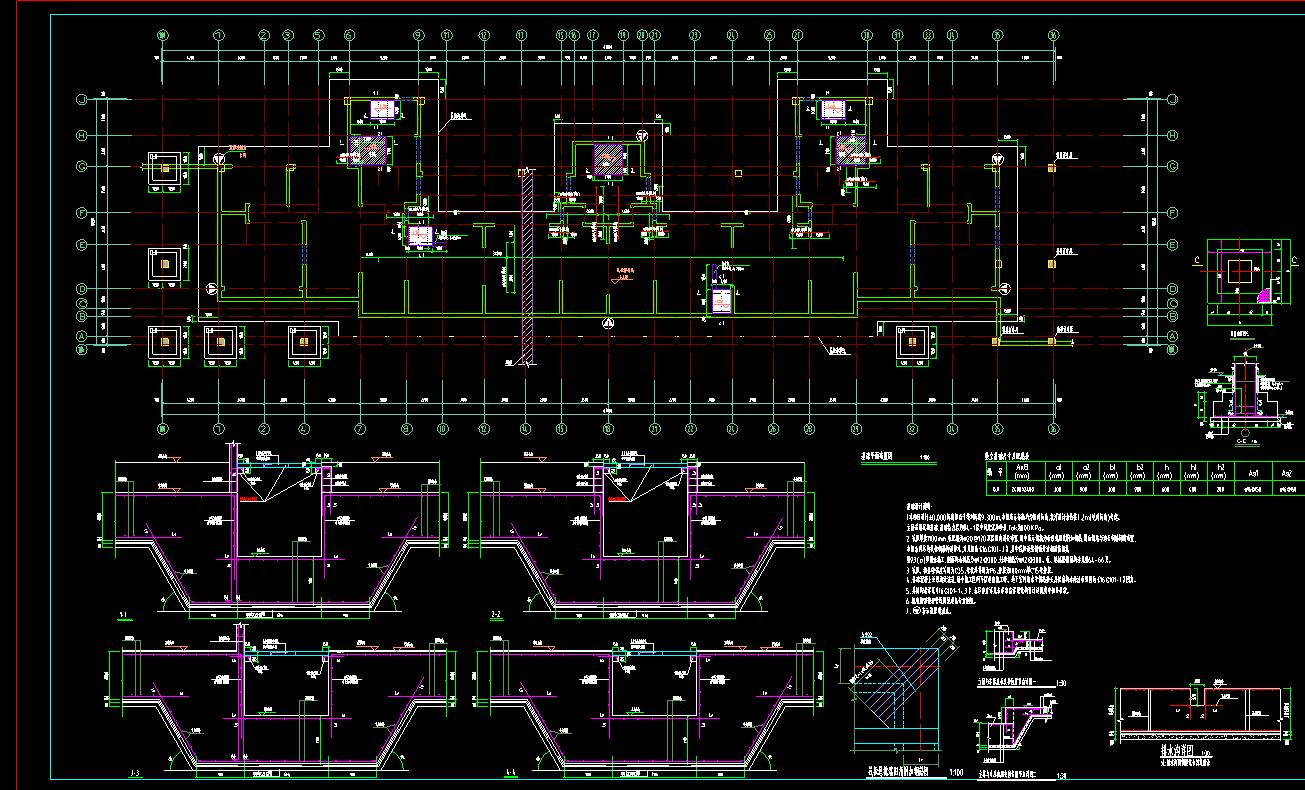Click grid axis bubble J on left side
The height and width of the screenshot is (790, 1305).
81,99
